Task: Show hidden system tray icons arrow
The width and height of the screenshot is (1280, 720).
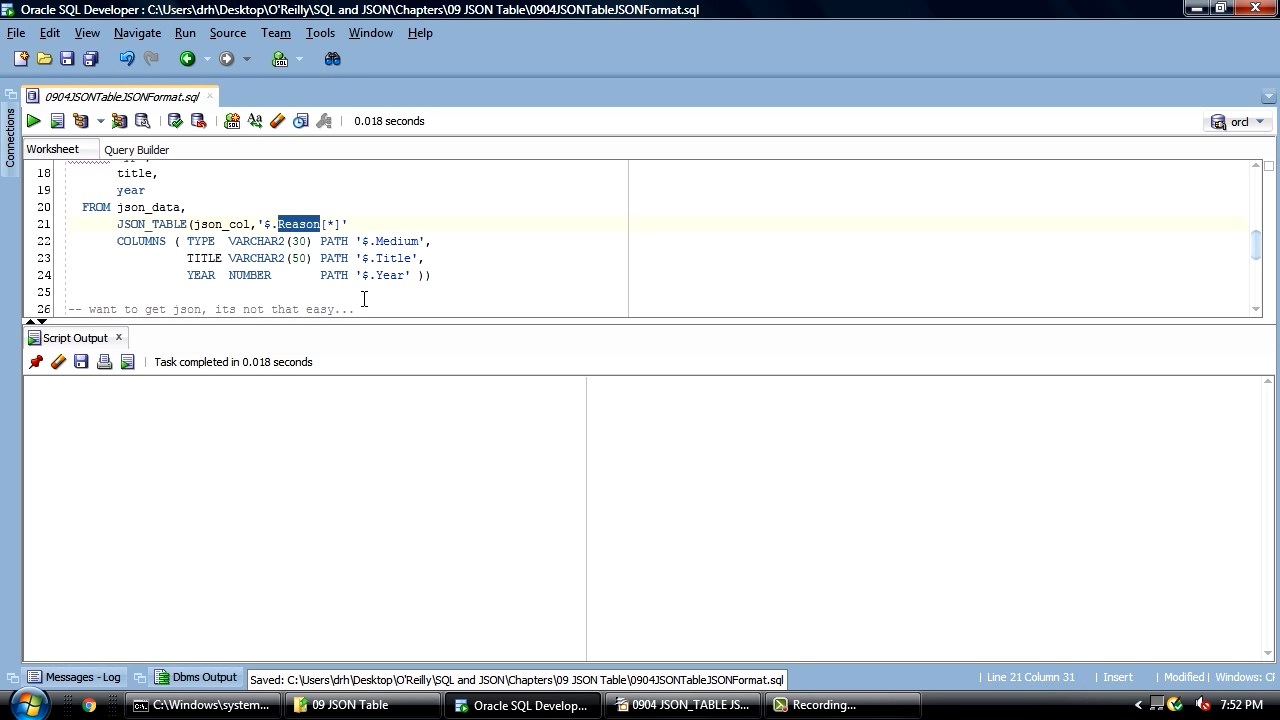Action: pos(1138,705)
